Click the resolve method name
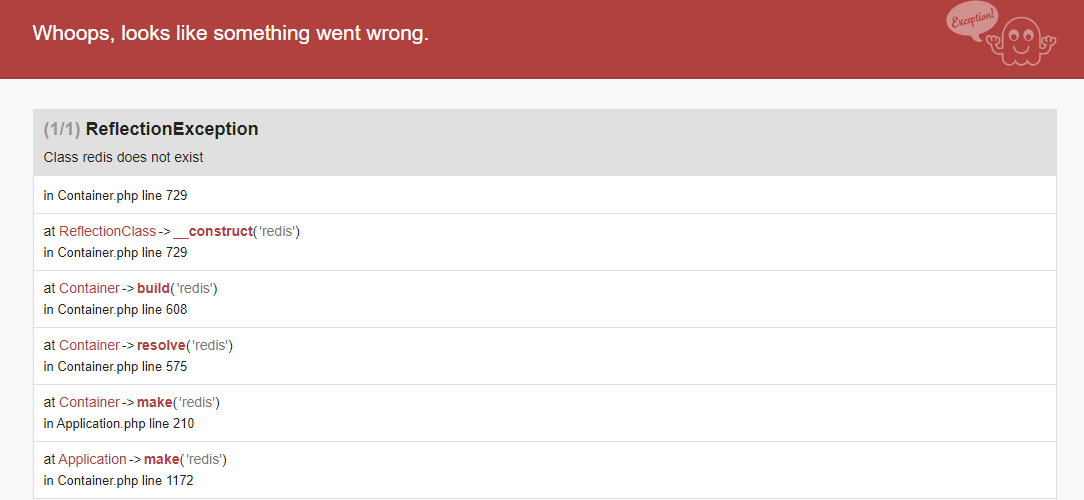The image size is (1084, 500). click(x=161, y=344)
